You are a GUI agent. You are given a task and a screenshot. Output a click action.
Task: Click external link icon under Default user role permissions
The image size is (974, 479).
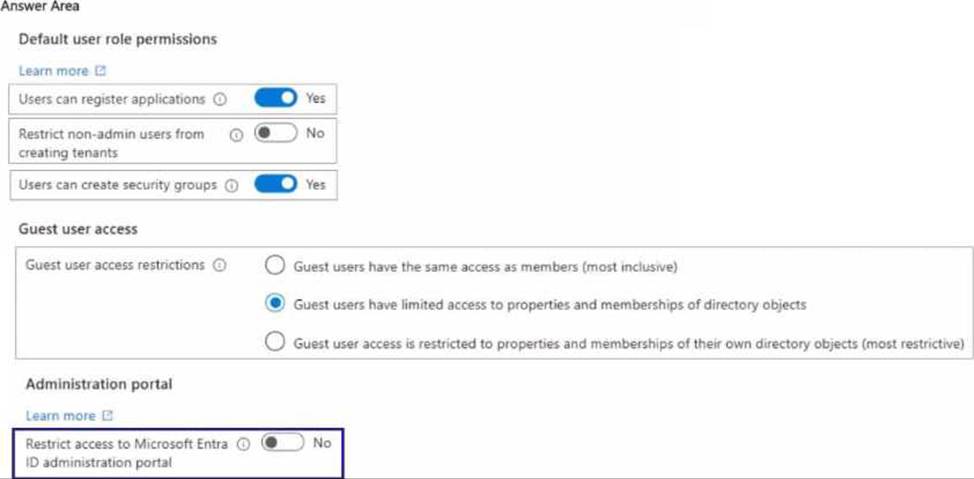click(100, 71)
